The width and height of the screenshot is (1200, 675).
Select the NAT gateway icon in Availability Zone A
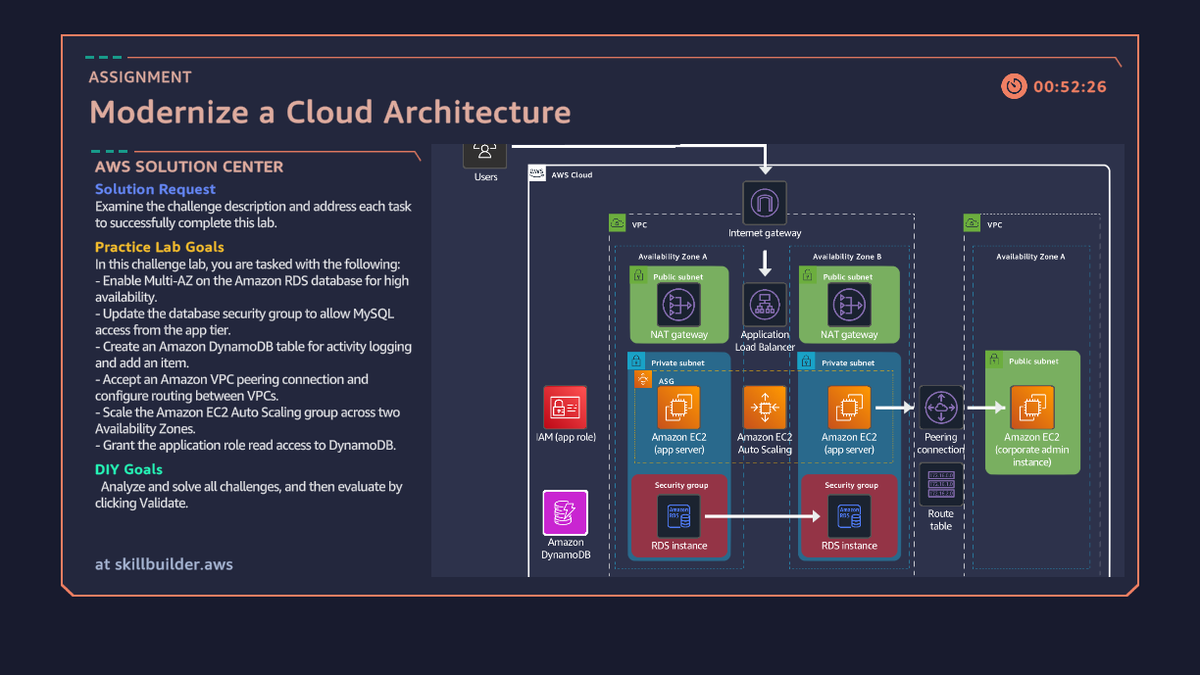click(x=679, y=304)
